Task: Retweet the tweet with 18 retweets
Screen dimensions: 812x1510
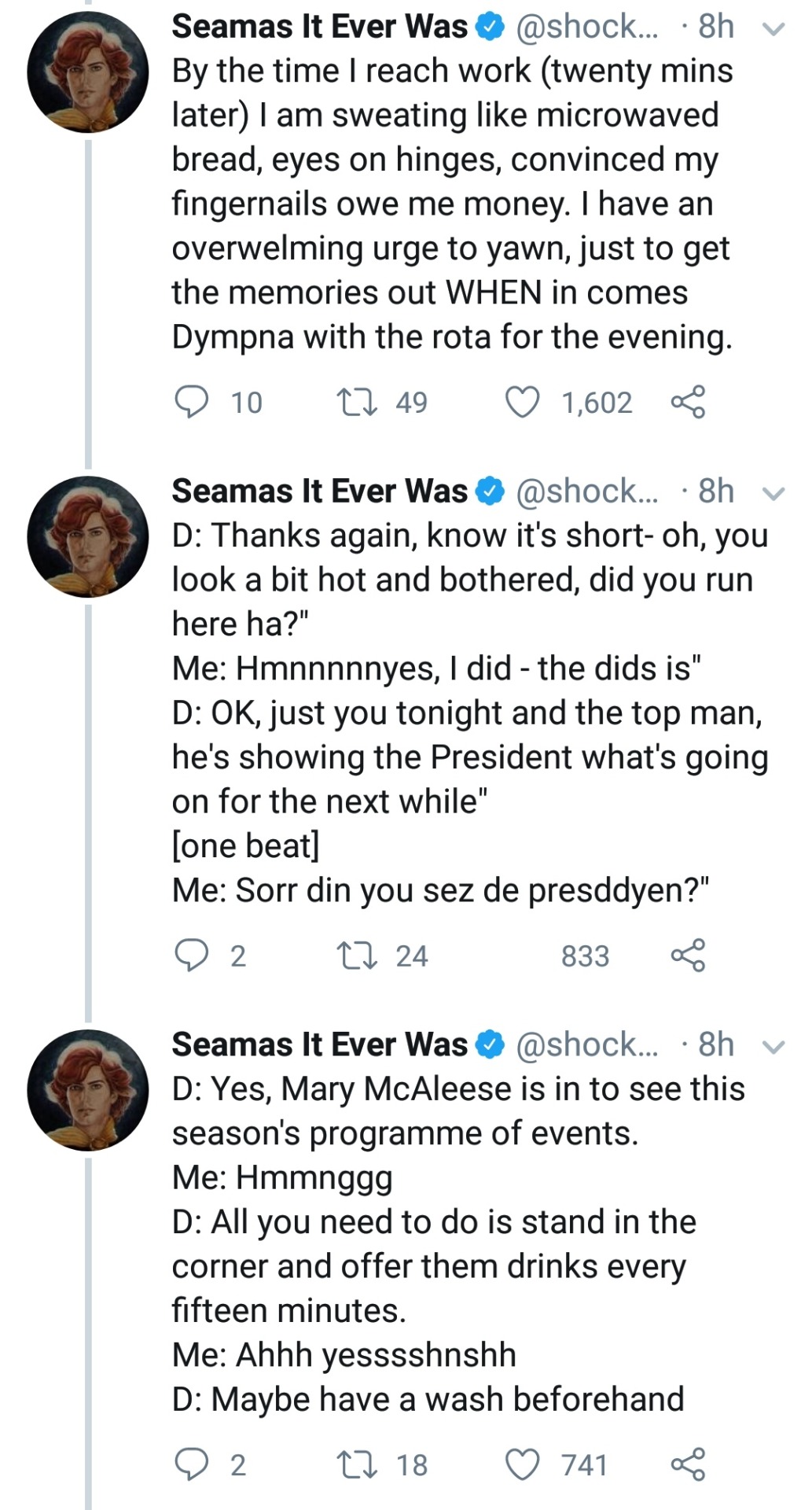Action: tap(358, 1464)
